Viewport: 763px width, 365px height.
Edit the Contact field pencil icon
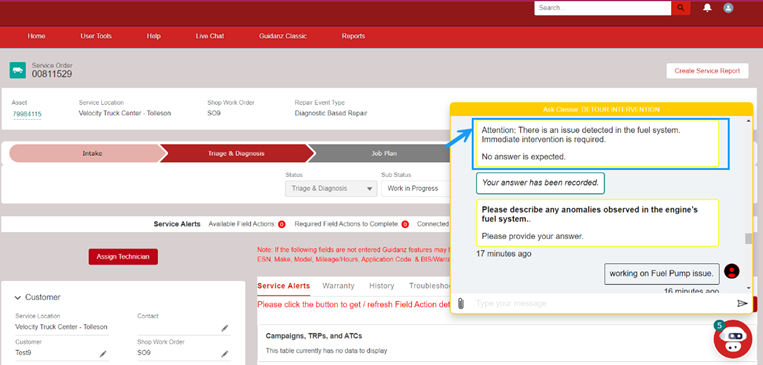[x=224, y=328]
